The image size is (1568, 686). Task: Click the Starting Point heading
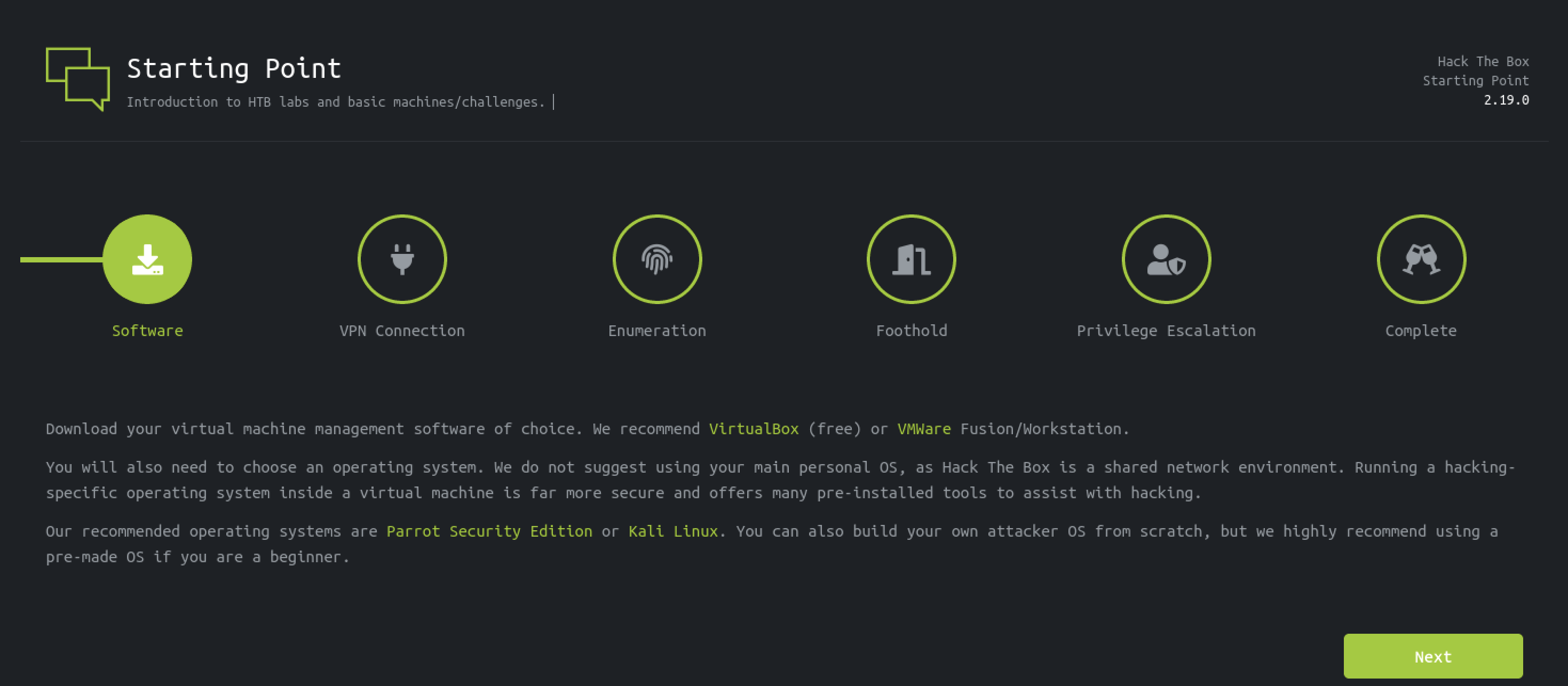(234, 69)
